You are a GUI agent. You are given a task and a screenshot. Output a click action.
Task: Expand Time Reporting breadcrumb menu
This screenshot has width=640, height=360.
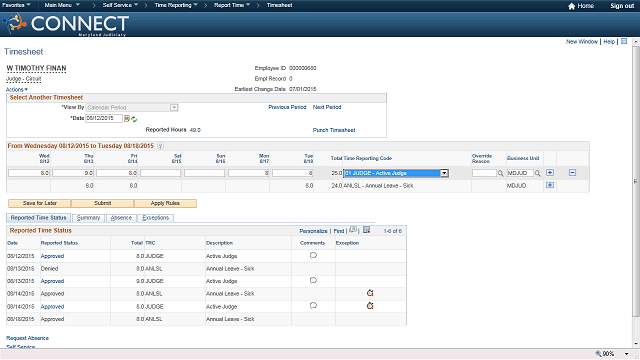pos(176,5)
